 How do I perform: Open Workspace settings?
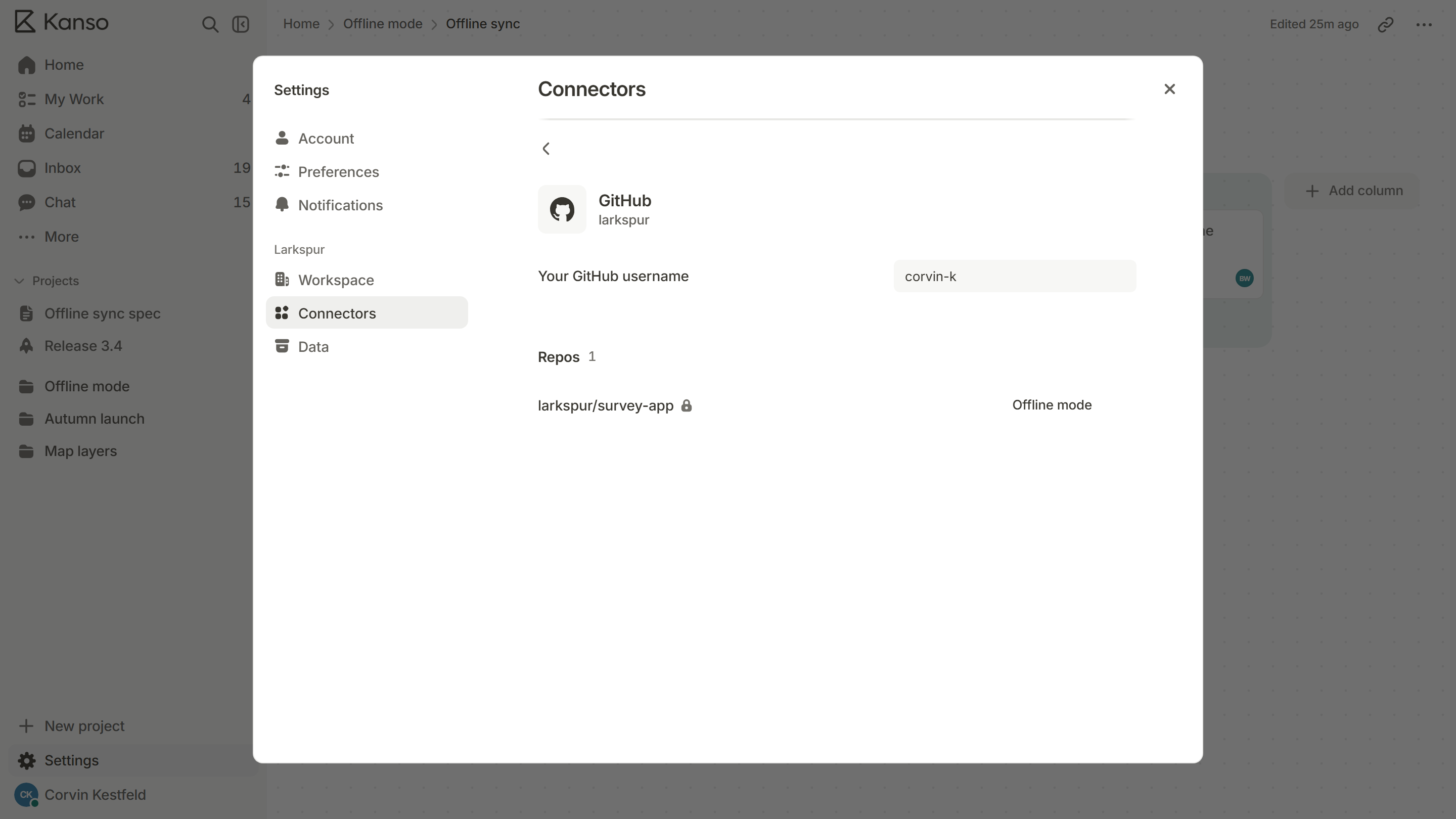[367, 280]
